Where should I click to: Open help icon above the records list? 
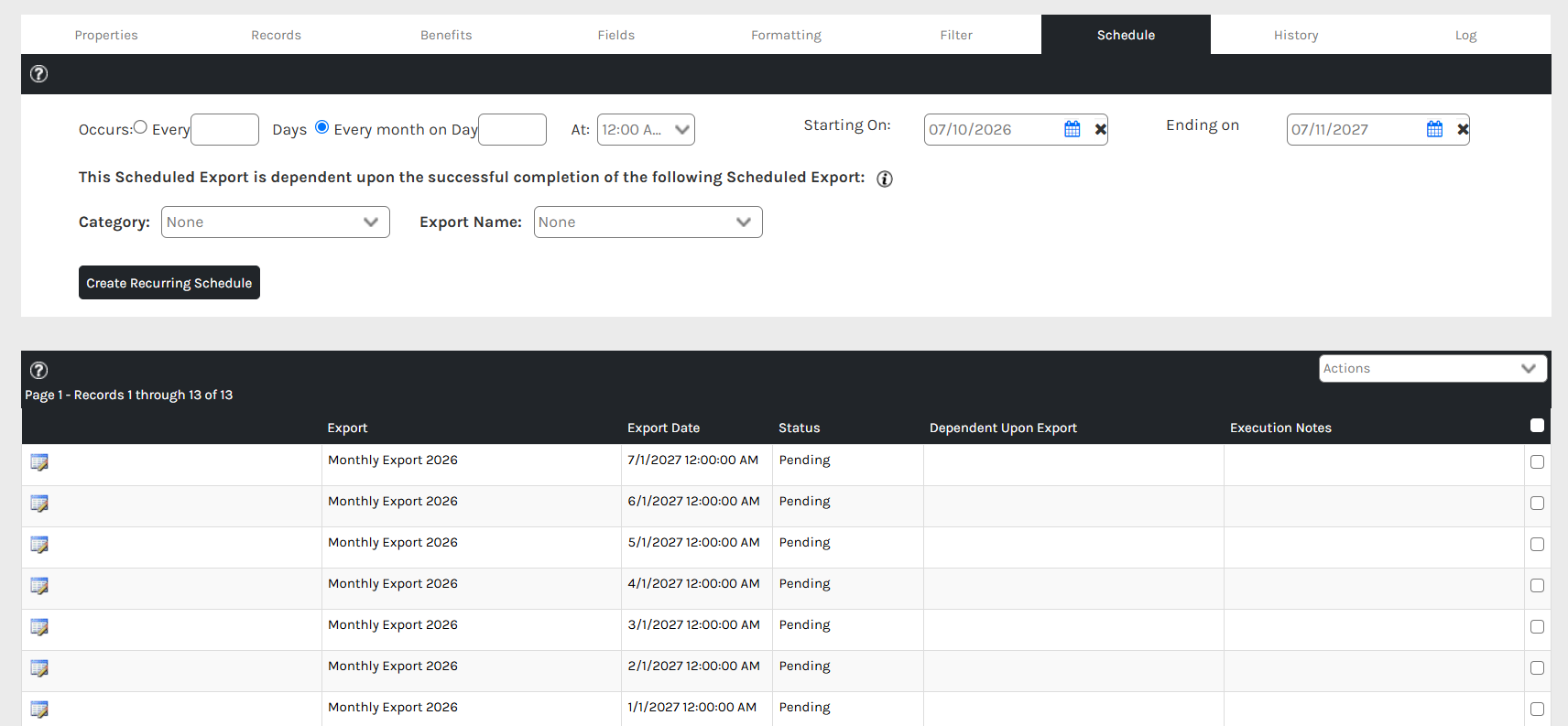click(38, 370)
